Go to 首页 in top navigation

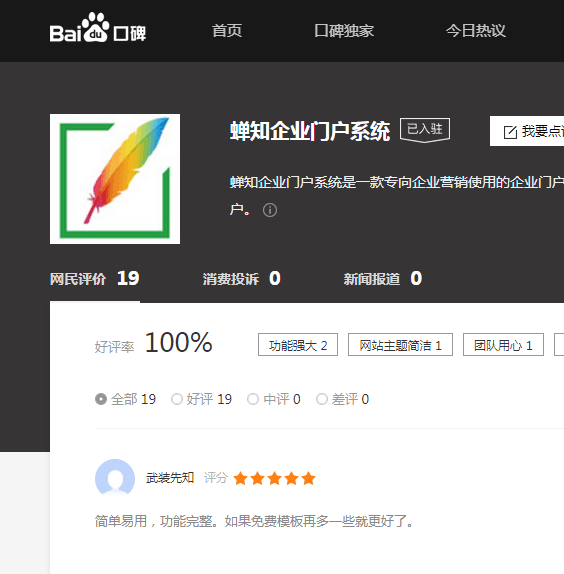[x=227, y=31]
